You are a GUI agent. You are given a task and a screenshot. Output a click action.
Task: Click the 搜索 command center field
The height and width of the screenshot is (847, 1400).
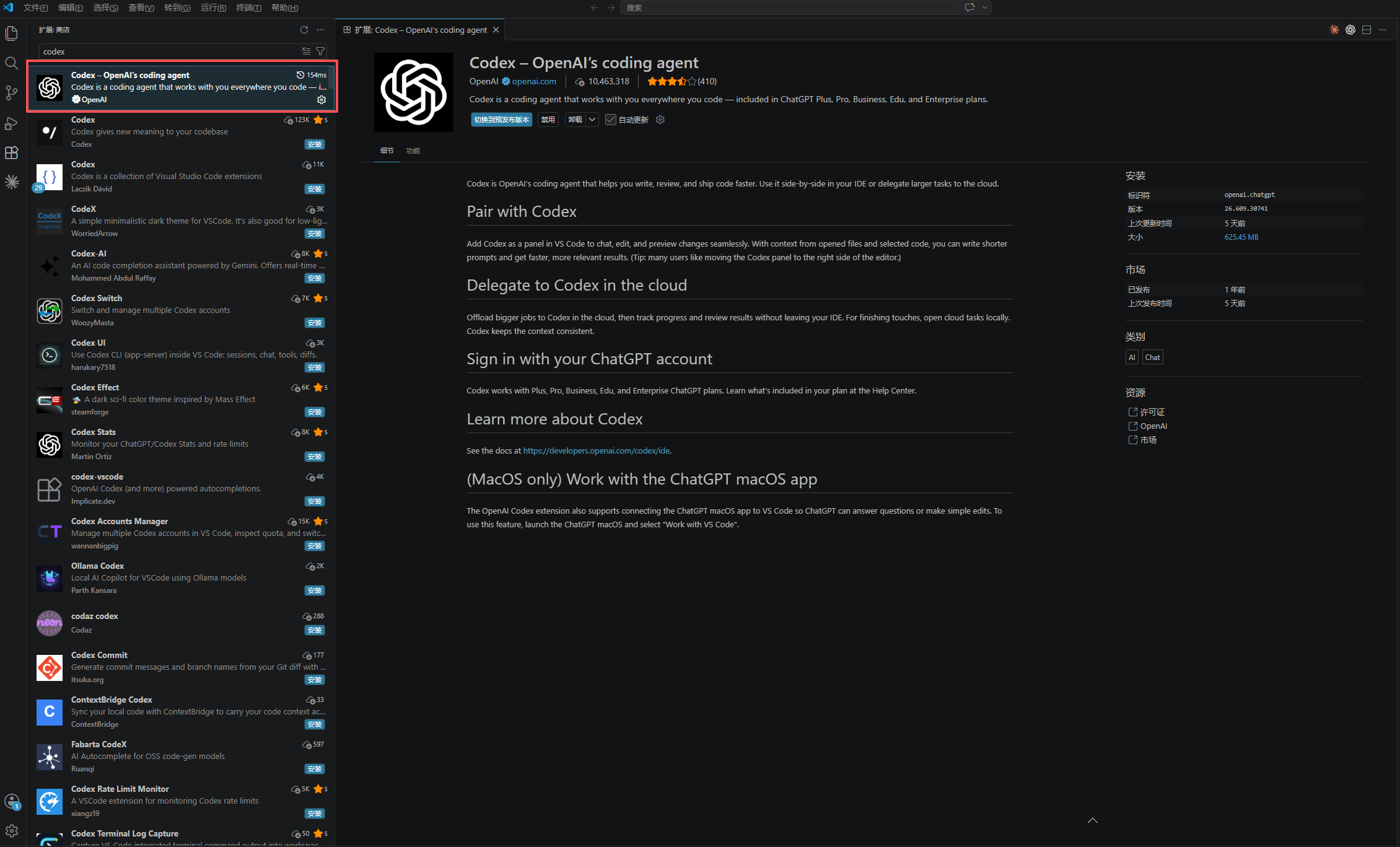point(789,7)
